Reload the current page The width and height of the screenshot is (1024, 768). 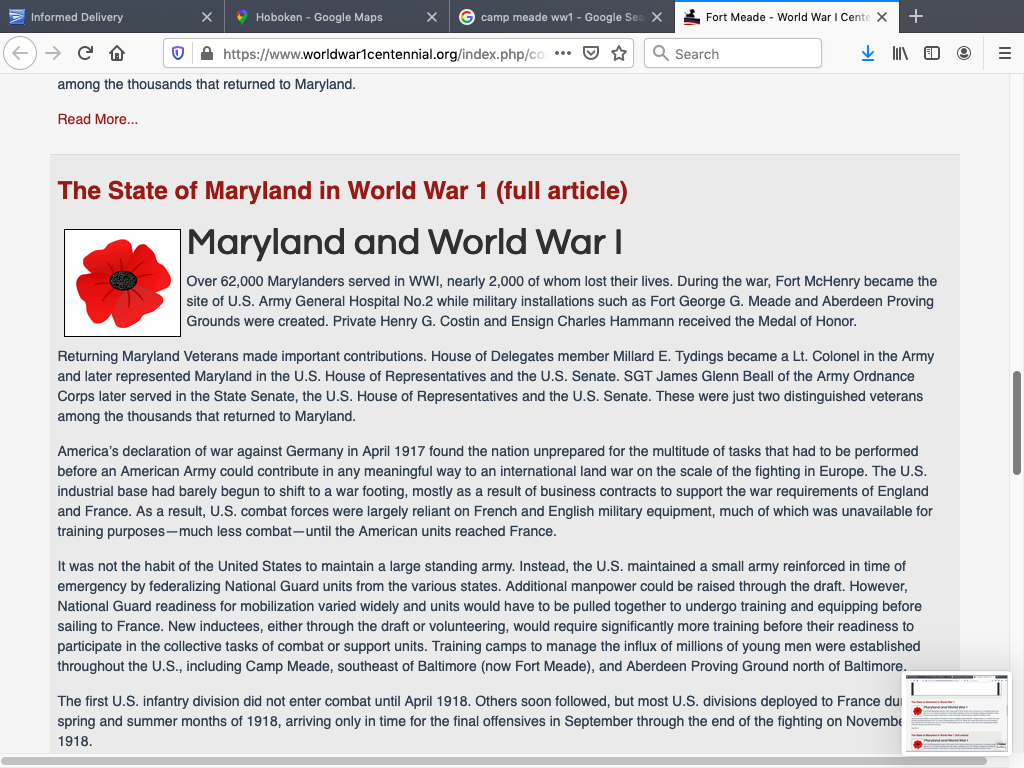click(85, 53)
